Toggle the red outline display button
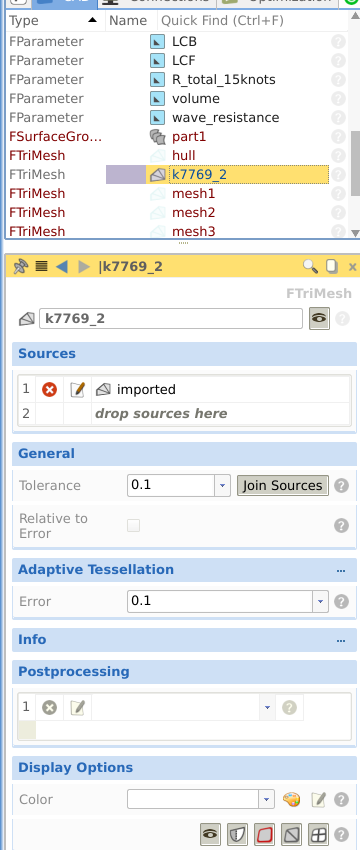The width and height of the screenshot is (360, 850). pos(264,835)
